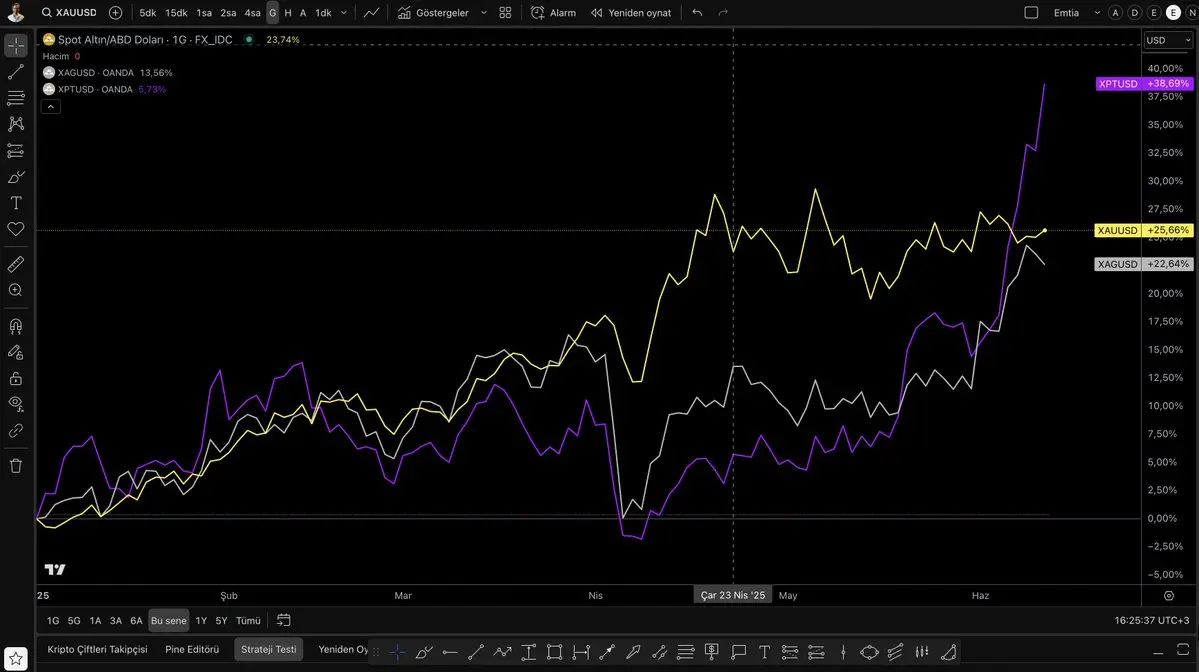This screenshot has width=1199, height=672.
Task: Select the 5dk timeframe
Action: coord(148,13)
